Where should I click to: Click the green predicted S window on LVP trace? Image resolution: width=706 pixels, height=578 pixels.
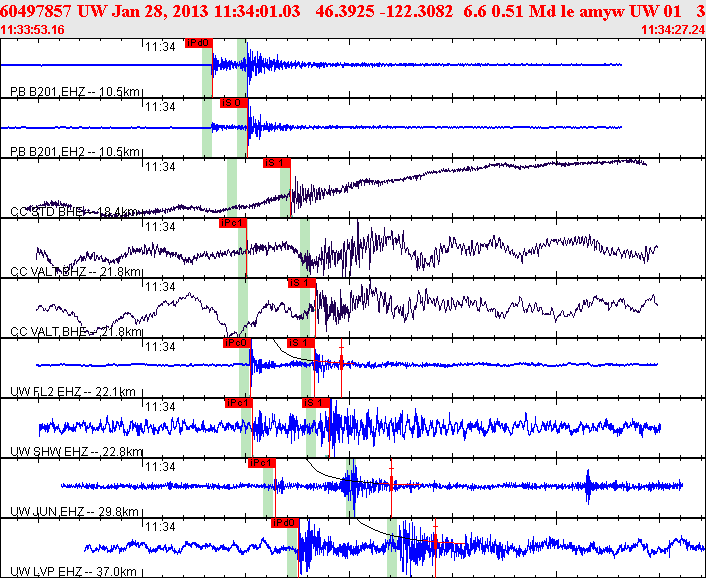(392, 548)
